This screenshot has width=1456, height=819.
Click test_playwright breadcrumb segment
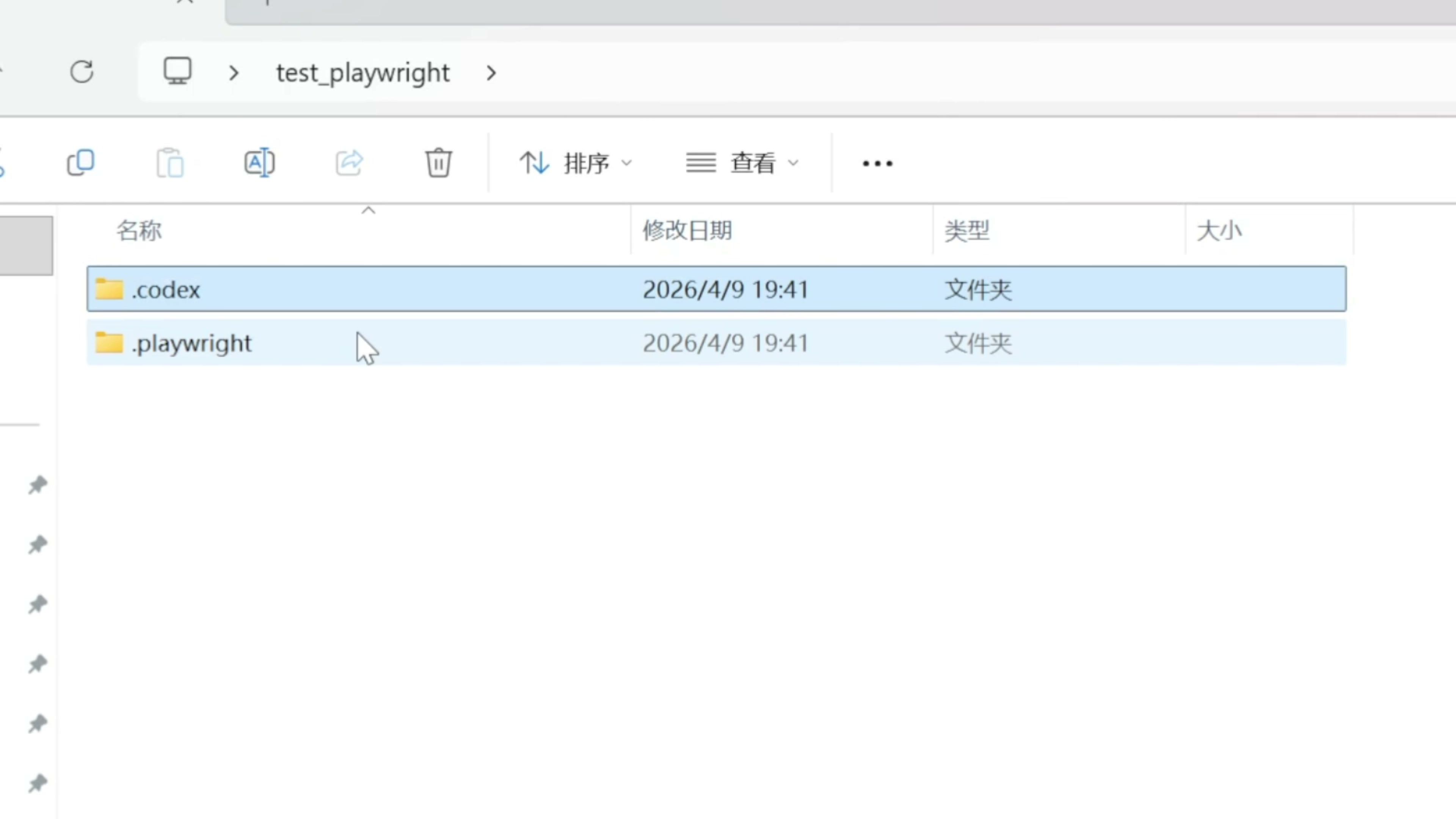point(362,73)
